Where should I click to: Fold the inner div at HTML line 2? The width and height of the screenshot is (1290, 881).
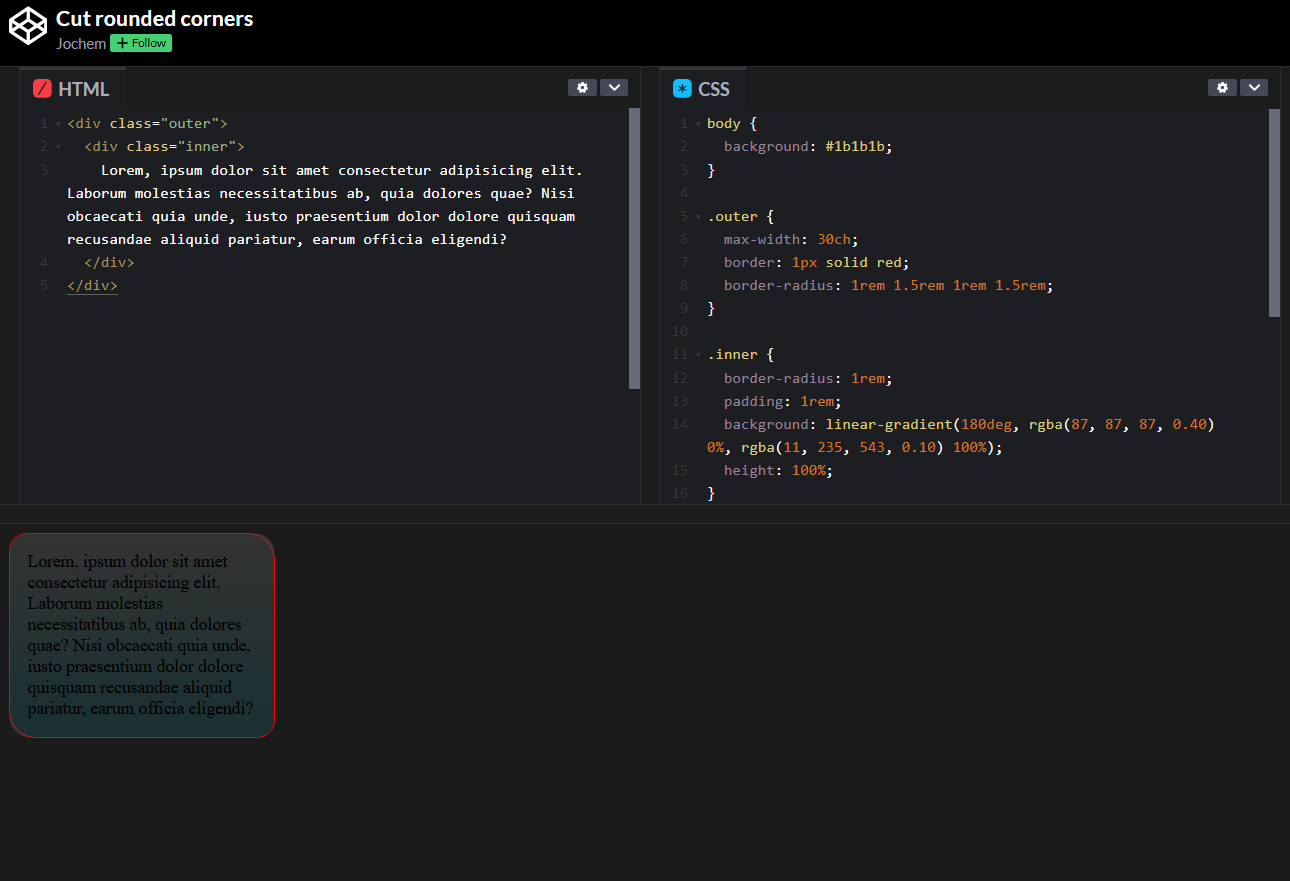(58, 147)
